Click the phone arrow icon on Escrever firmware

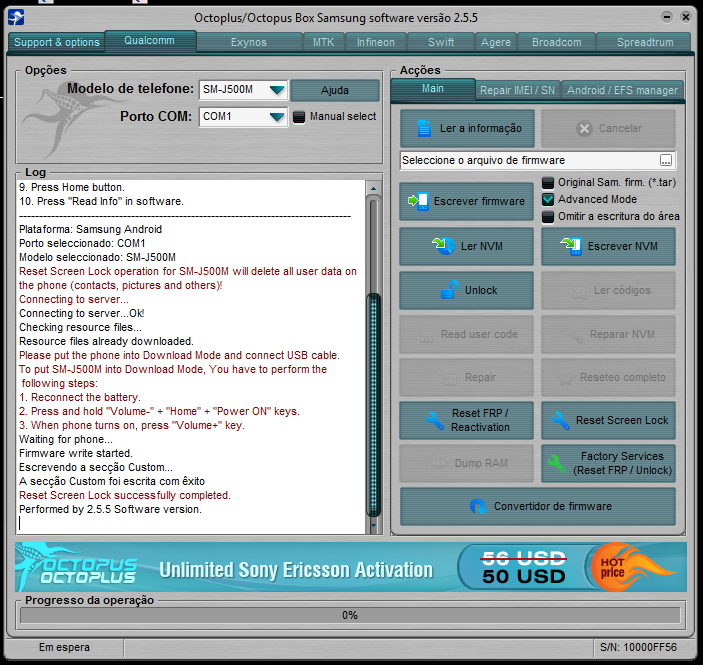pyautogui.click(x=418, y=201)
